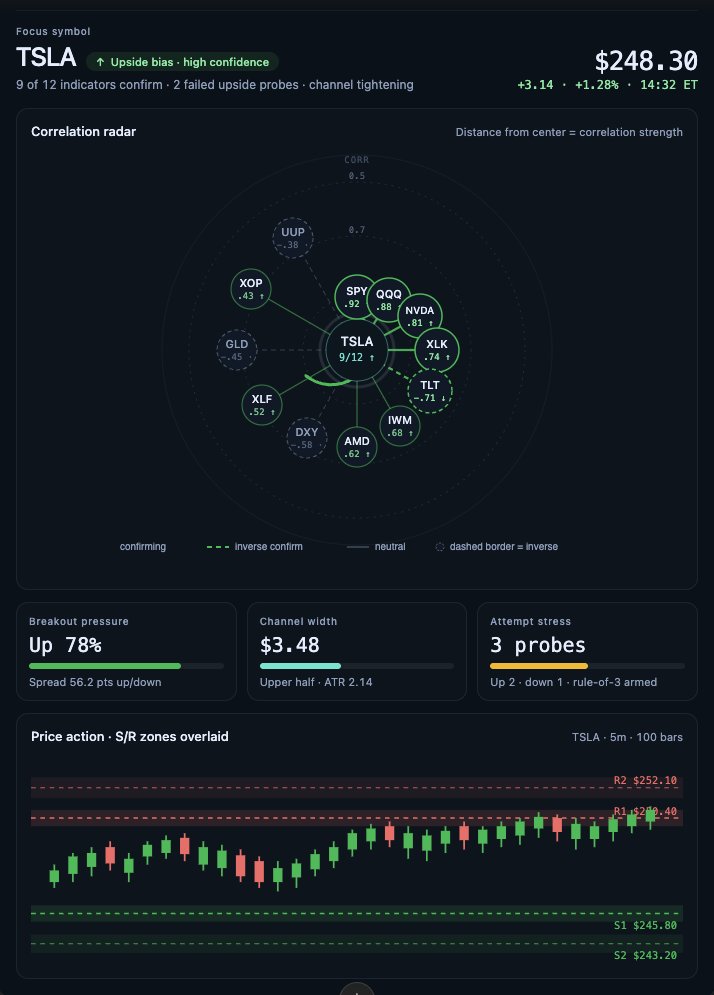
Task: Click the TSLA · 5m · 100 bars label
Action: tap(627, 737)
